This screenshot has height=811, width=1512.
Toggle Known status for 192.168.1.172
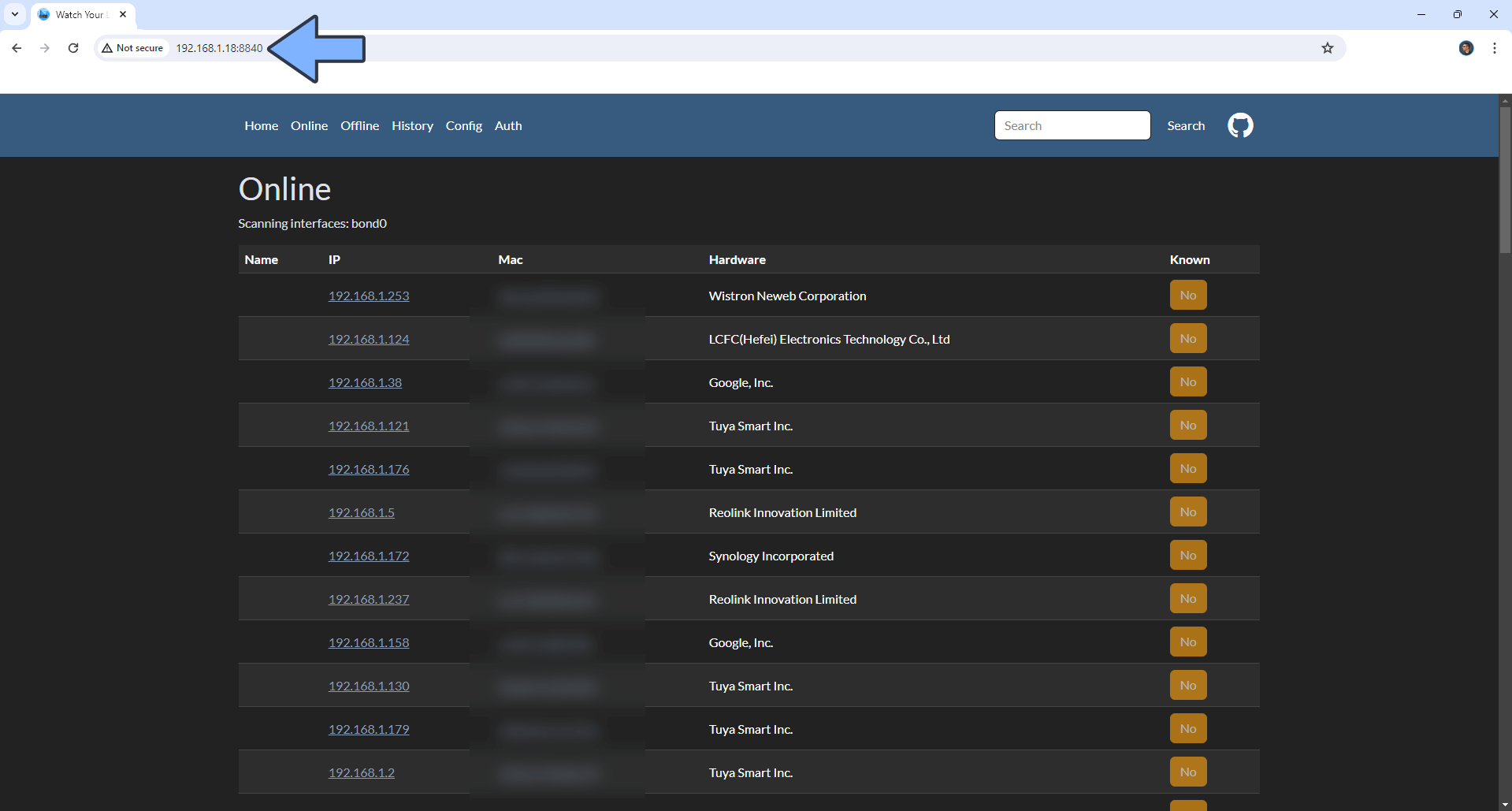(x=1187, y=554)
